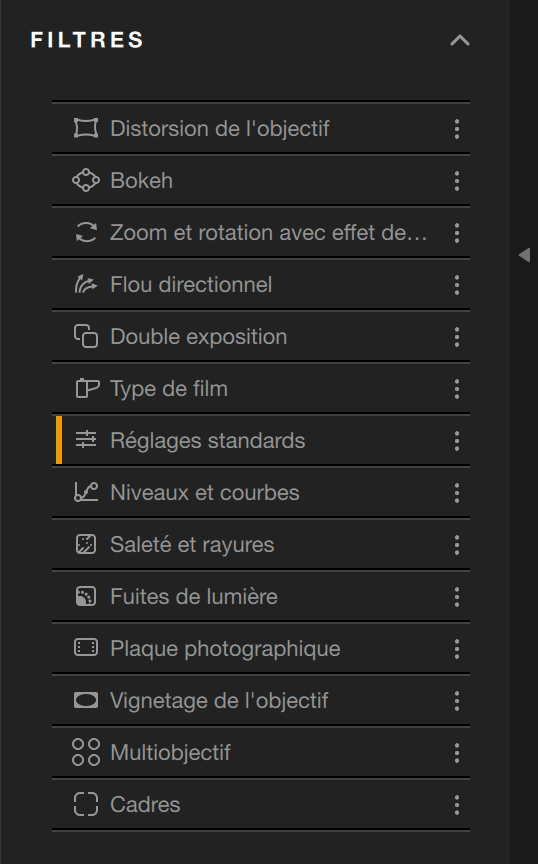Select the Type de film icon
Screen dimensions: 538x864
pos(87,388)
